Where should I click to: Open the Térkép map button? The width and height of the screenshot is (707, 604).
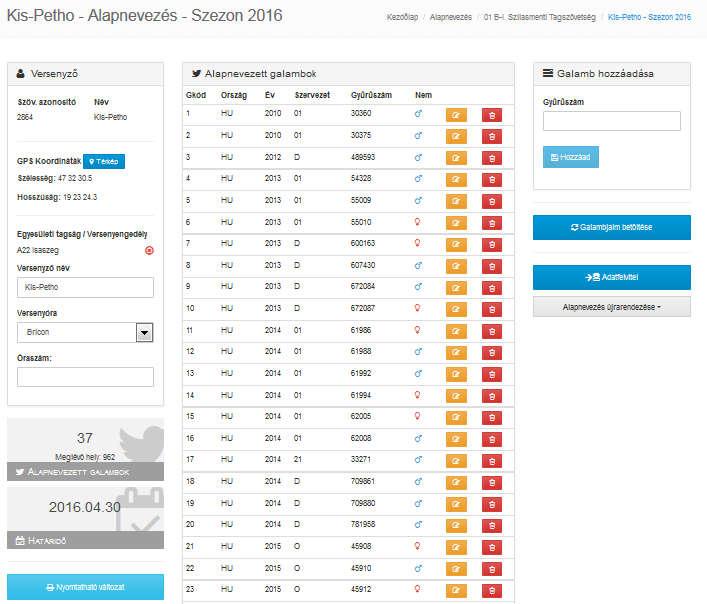click(104, 161)
